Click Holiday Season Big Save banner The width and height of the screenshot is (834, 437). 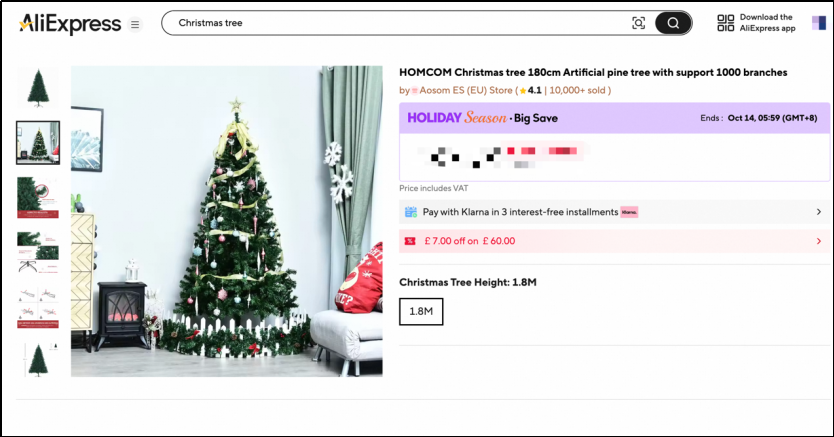614,118
